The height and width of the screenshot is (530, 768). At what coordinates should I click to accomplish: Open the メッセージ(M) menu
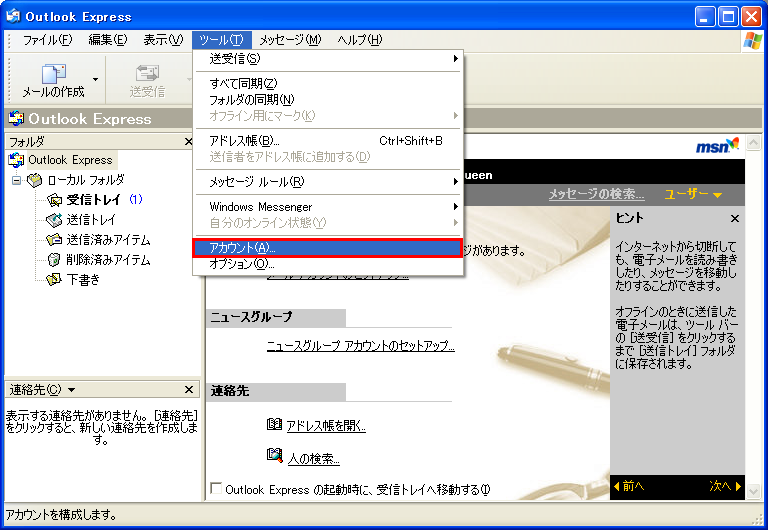pyautogui.click(x=290, y=40)
